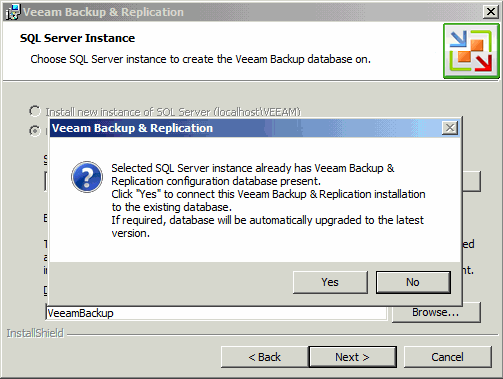Screen dimensions: 503x379
Task: Click the Next > button
Action: point(353,357)
